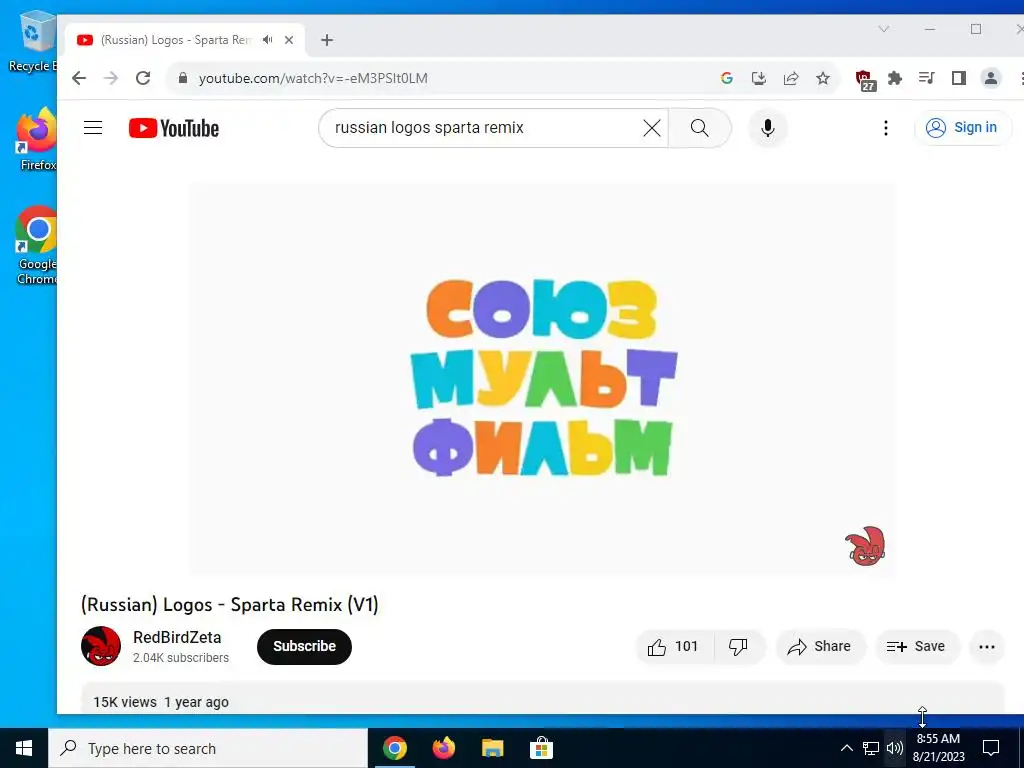This screenshot has width=1024, height=768.
Task: Select the (Russian) Logos - Sparta Remix tab
Action: click(186, 40)
